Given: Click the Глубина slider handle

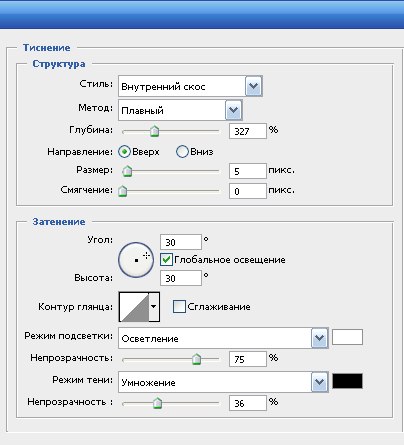Looking at the screenshot, I should pos(154,131).
